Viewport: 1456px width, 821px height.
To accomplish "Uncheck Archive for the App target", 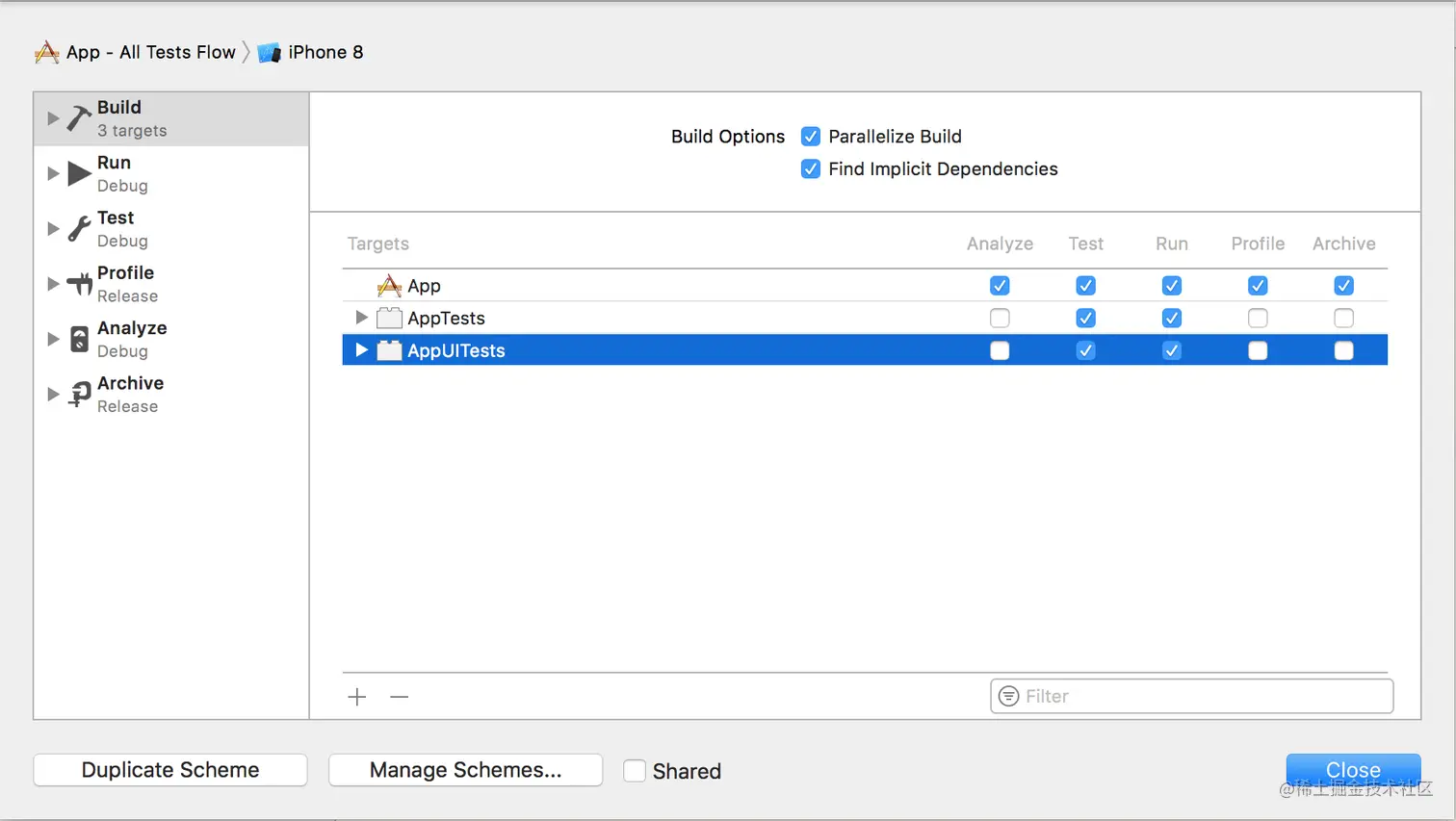I will click(x=1343, y=285).
